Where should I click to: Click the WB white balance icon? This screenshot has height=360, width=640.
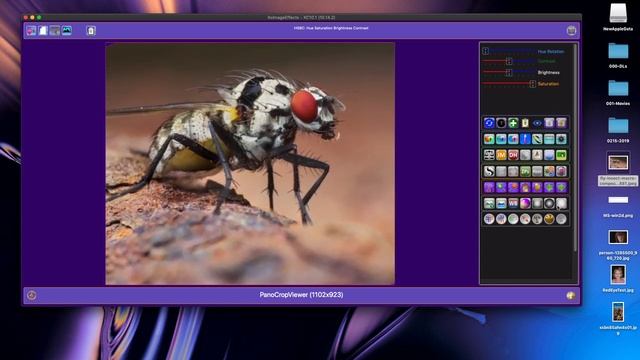click(513, 203)
